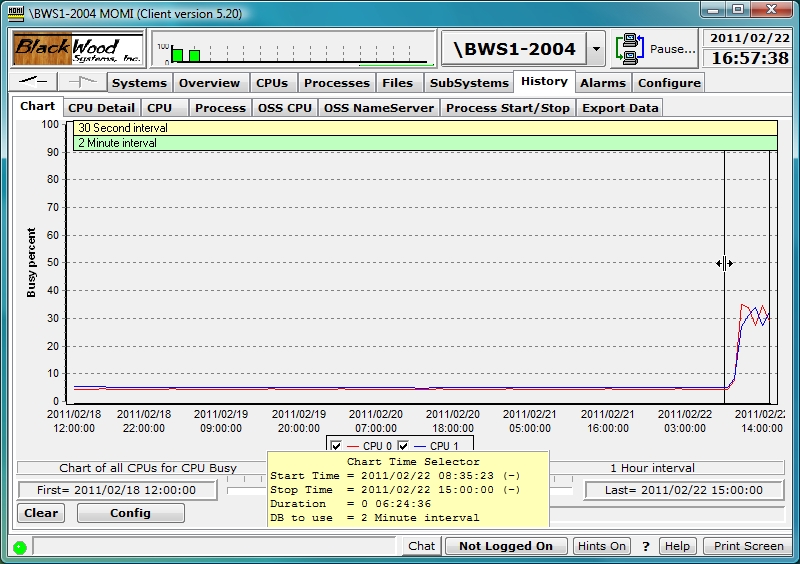Toggle the CPU 0 legend checkbox
The height and width of the screenshot is (564, 800).
[x=336, y=446]
